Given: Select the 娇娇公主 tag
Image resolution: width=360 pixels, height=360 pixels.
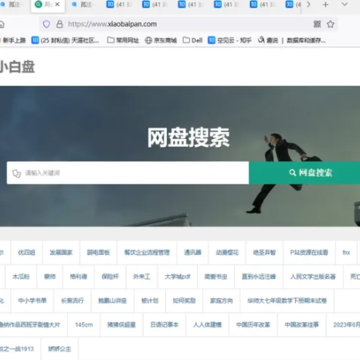Looking at the screenshot, I should (59, 349).
